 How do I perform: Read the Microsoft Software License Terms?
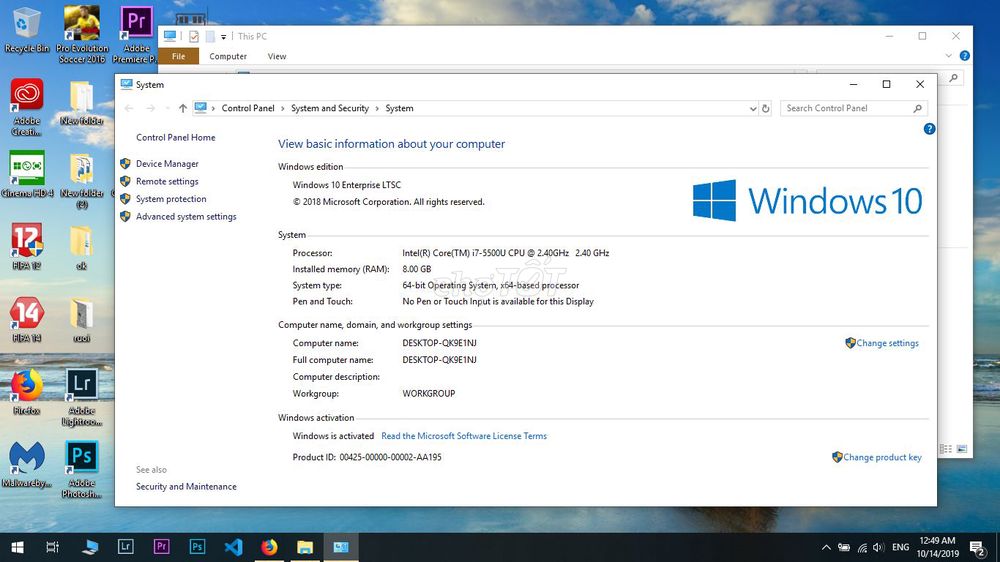[464, 436]
